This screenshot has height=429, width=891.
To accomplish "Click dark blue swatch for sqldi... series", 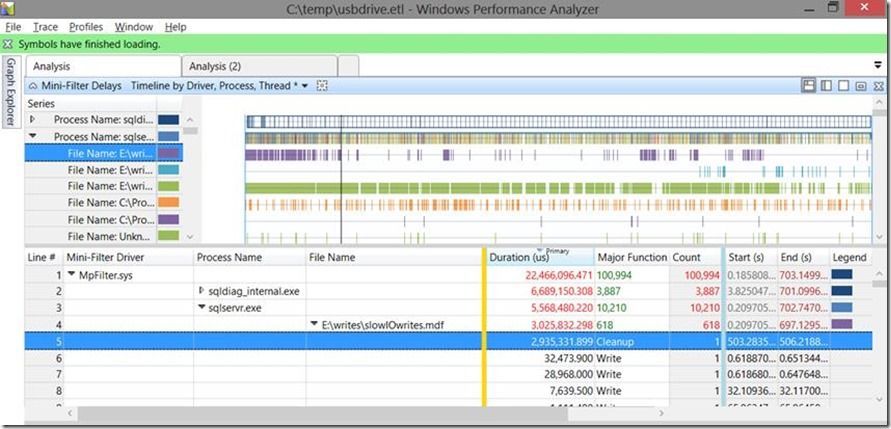I will click(x=169, y=120).
